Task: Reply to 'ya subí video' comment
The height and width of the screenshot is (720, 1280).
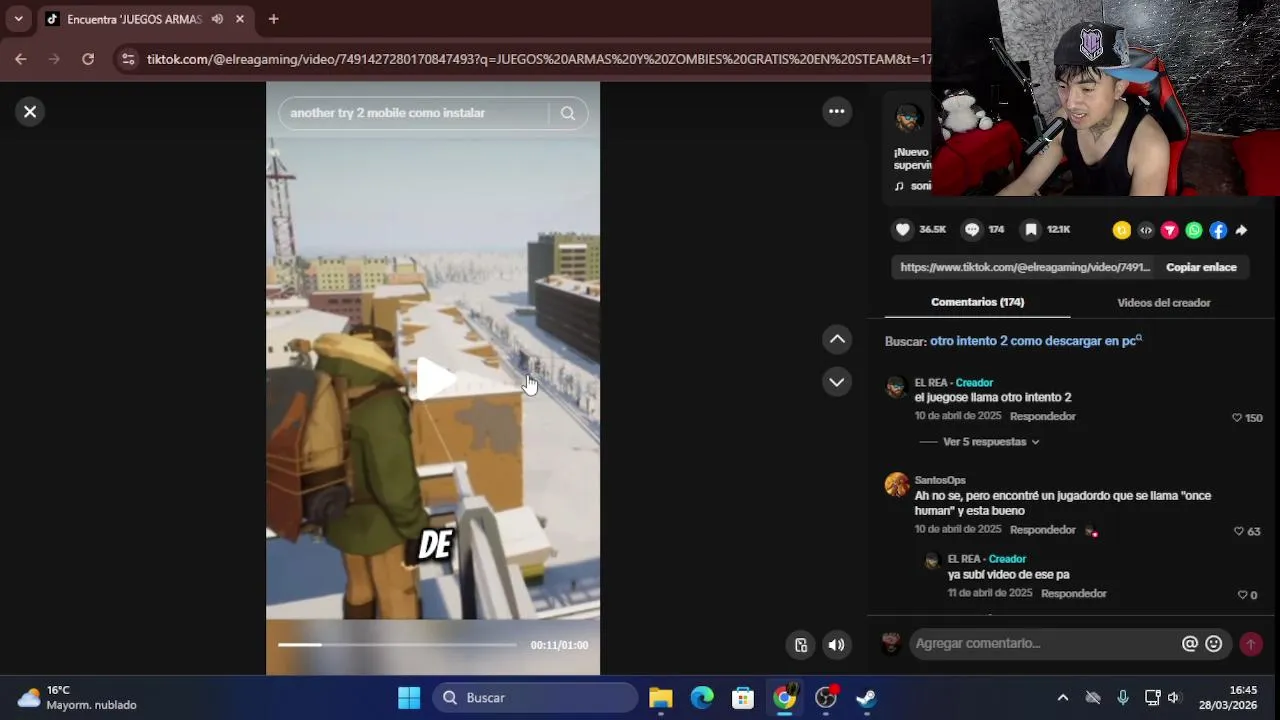Action: coord(1074,593)
